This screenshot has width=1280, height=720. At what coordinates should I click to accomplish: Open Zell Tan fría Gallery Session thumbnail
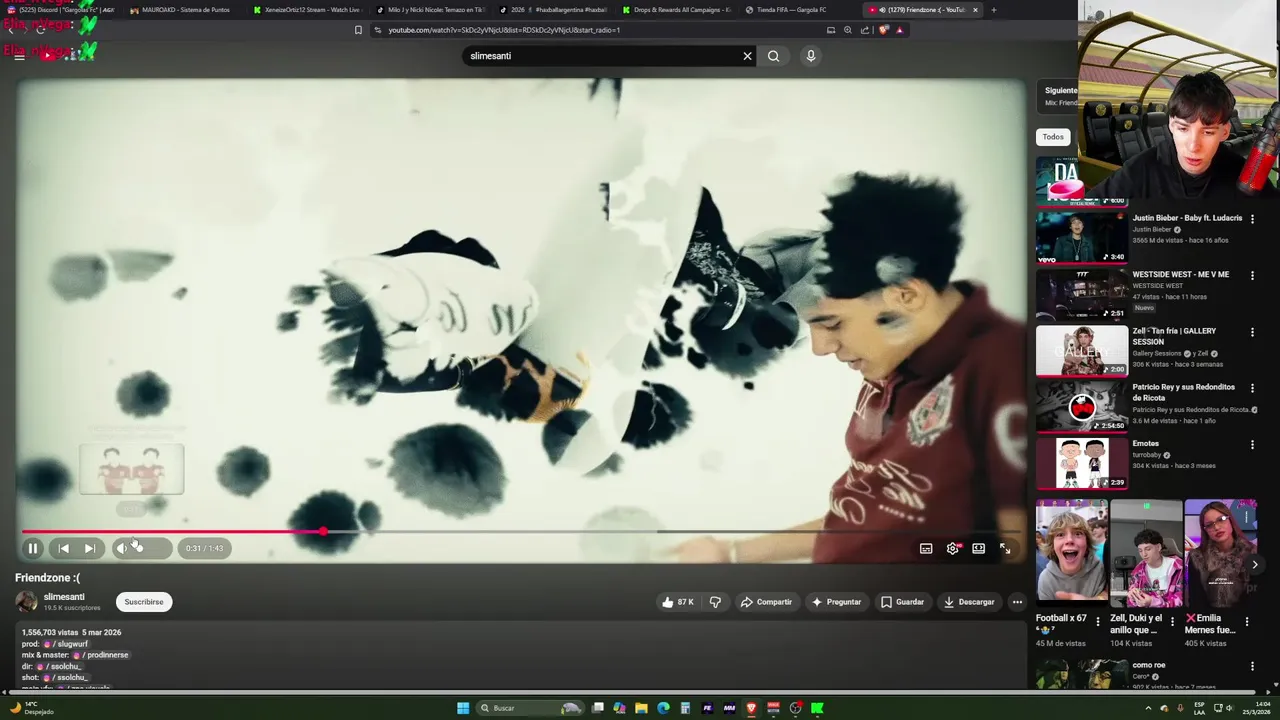pos(1082,350)
